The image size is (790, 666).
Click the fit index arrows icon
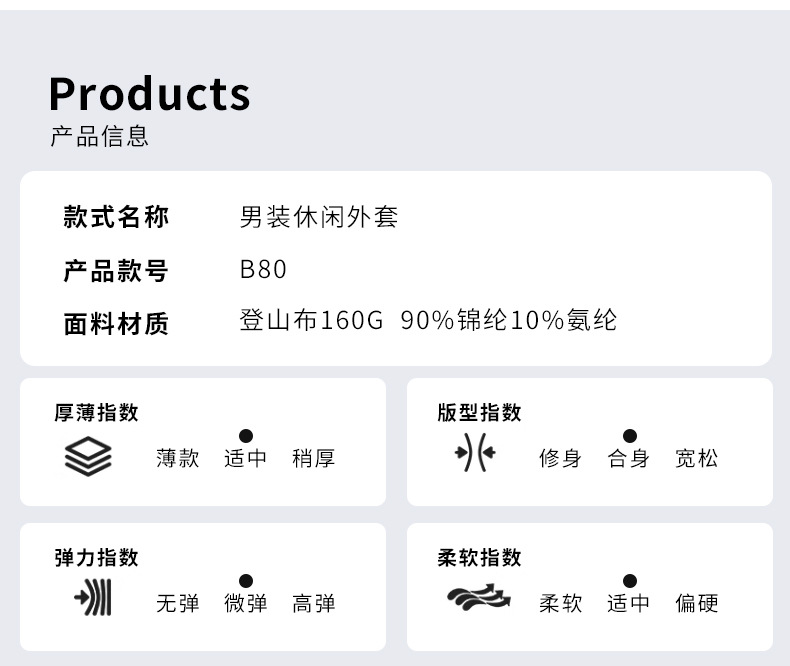tap(475, 455)
